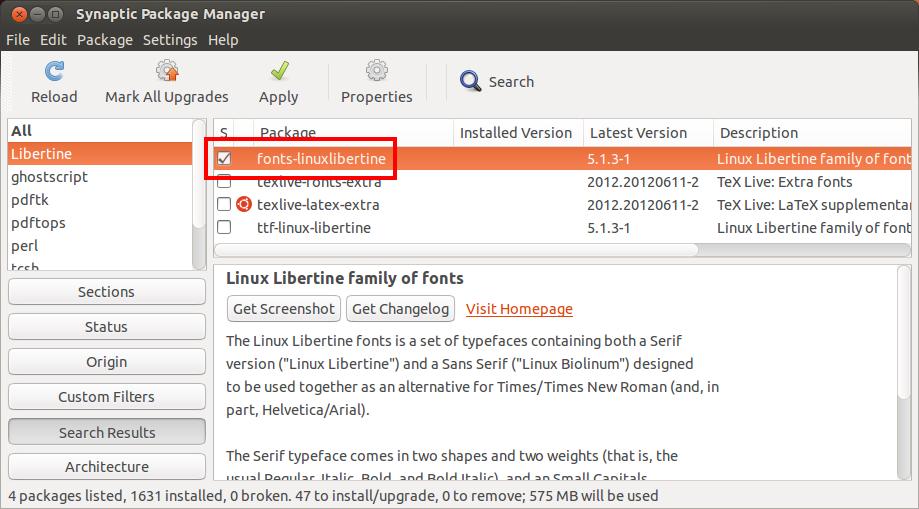Viewport: 919px width, 509px height.
Task: Click the Search magnifier icon
Action: (x=470, y=82)
